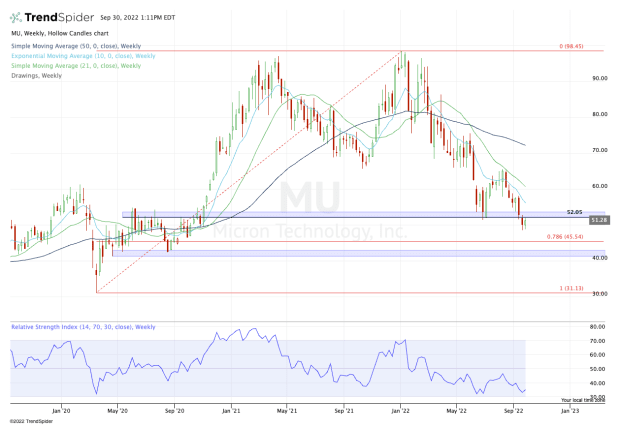This screenshot has width=620, height=426.
Task: Click the Sep '22 date axis label
Action: (x=513, y=411)
